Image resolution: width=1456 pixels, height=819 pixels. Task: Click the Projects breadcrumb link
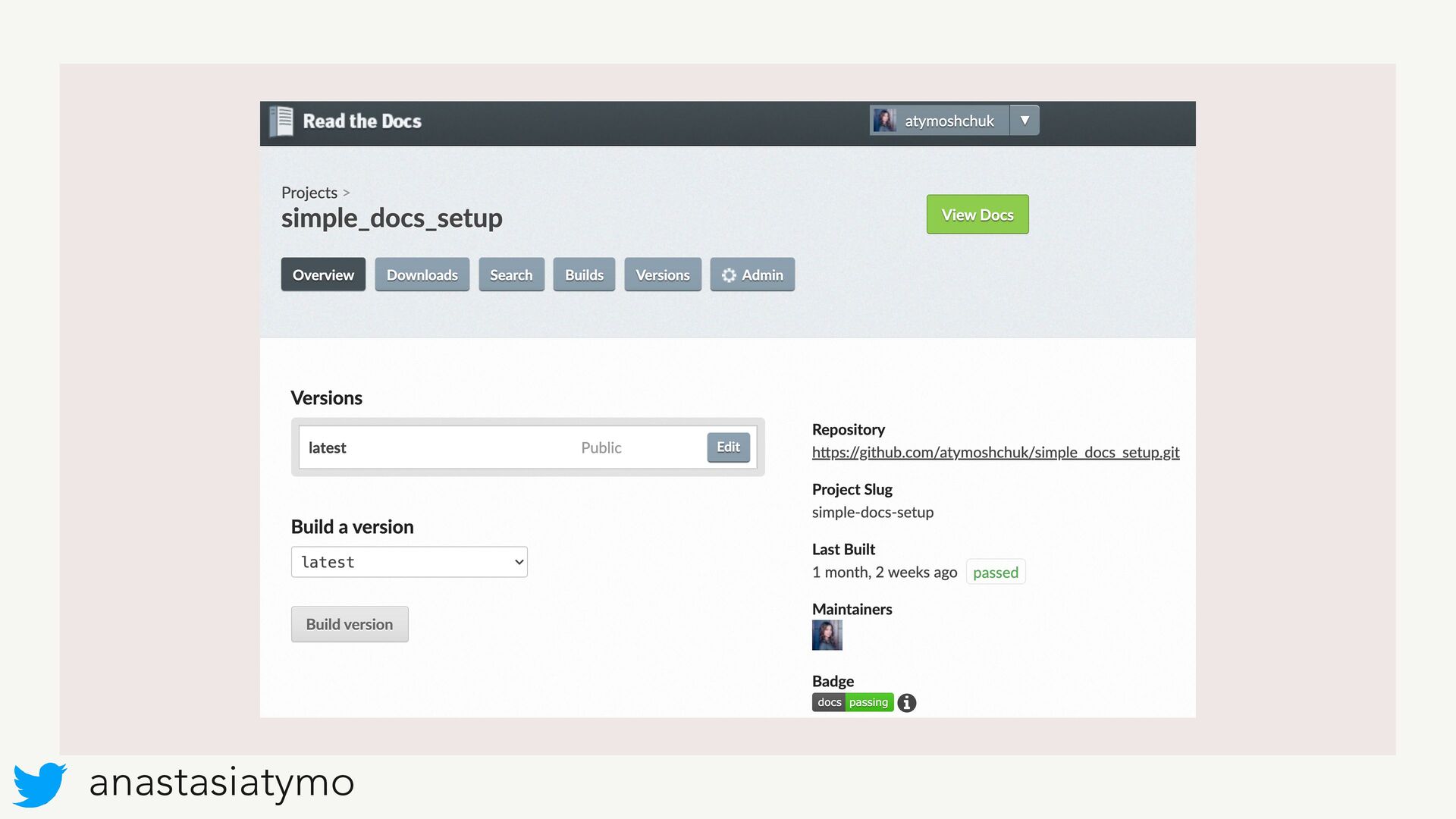[309, 193]
